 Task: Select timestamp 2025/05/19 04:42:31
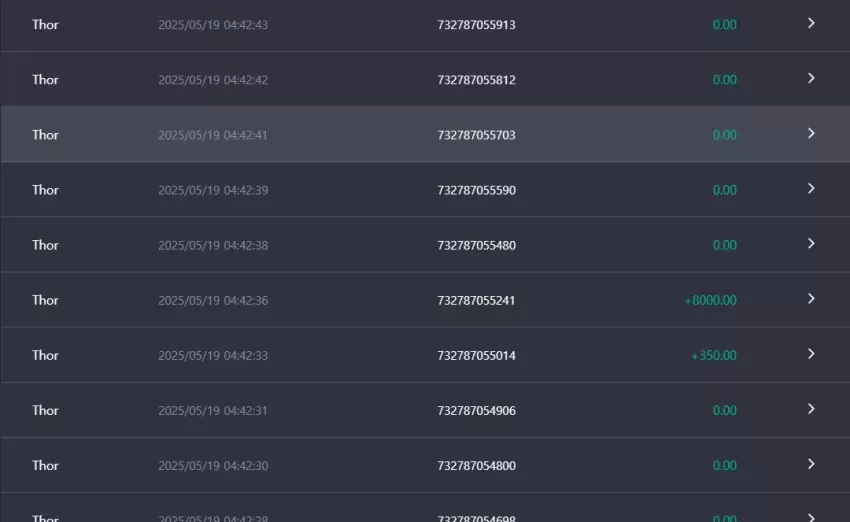[x=213, y=411]
